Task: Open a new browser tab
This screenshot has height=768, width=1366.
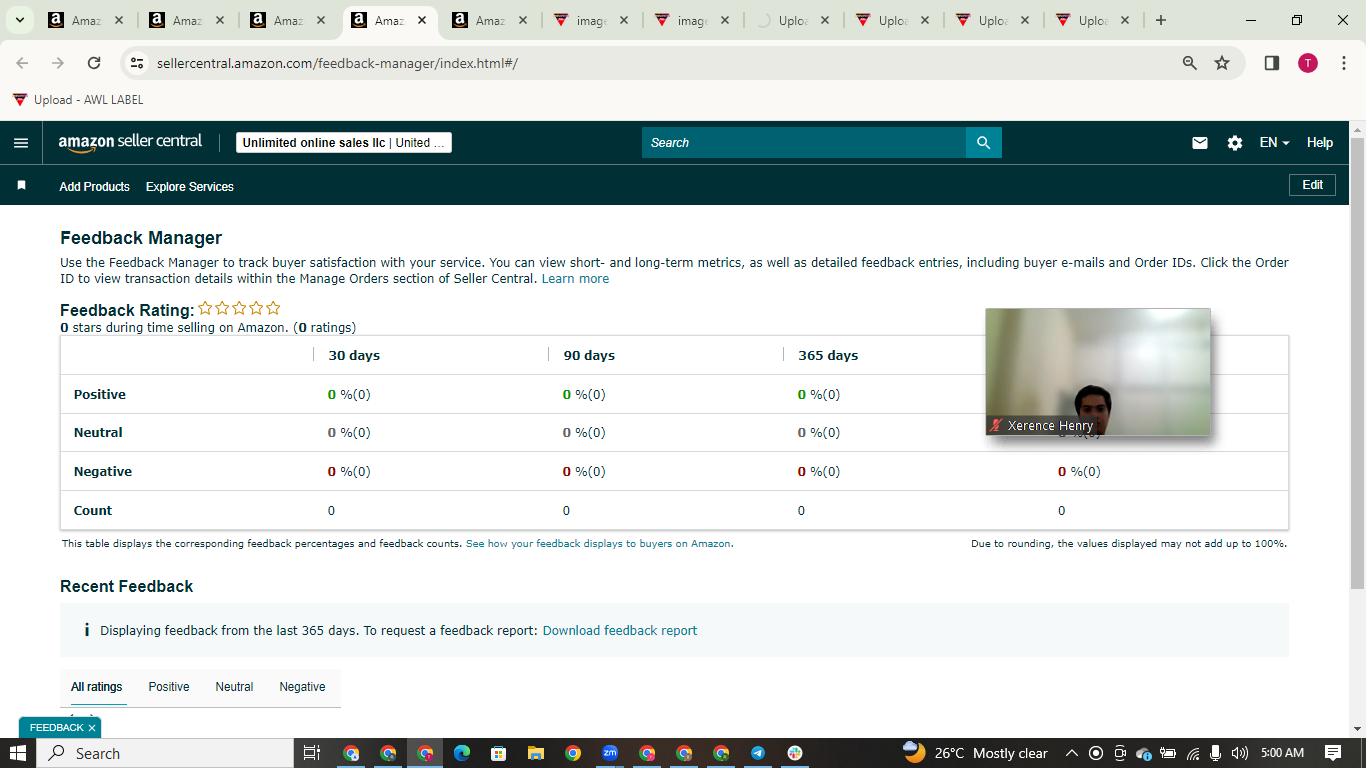Action: [x=1160, y=20]
